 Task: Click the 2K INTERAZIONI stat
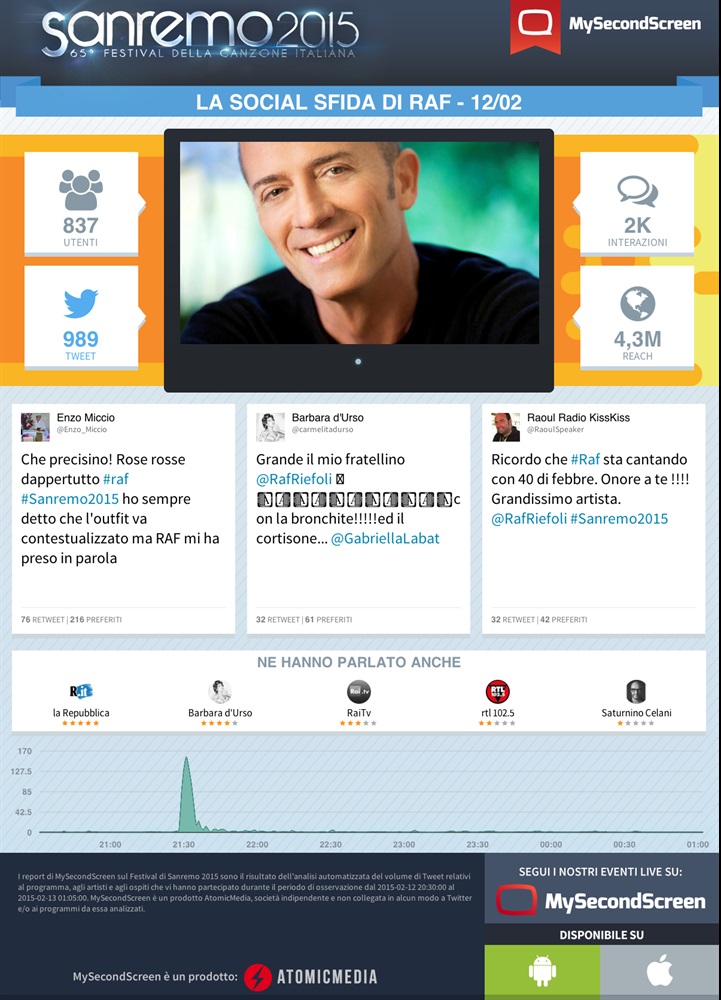click(637, 232)
